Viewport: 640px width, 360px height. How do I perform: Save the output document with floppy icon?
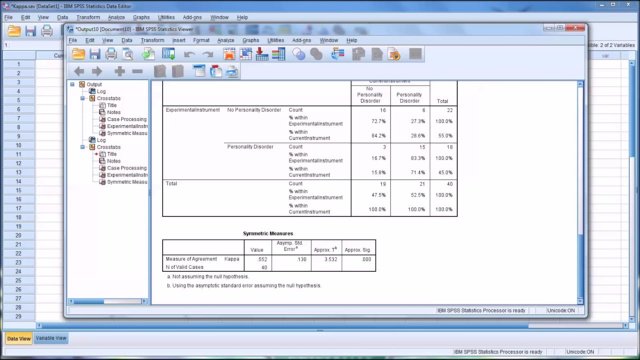95,54
